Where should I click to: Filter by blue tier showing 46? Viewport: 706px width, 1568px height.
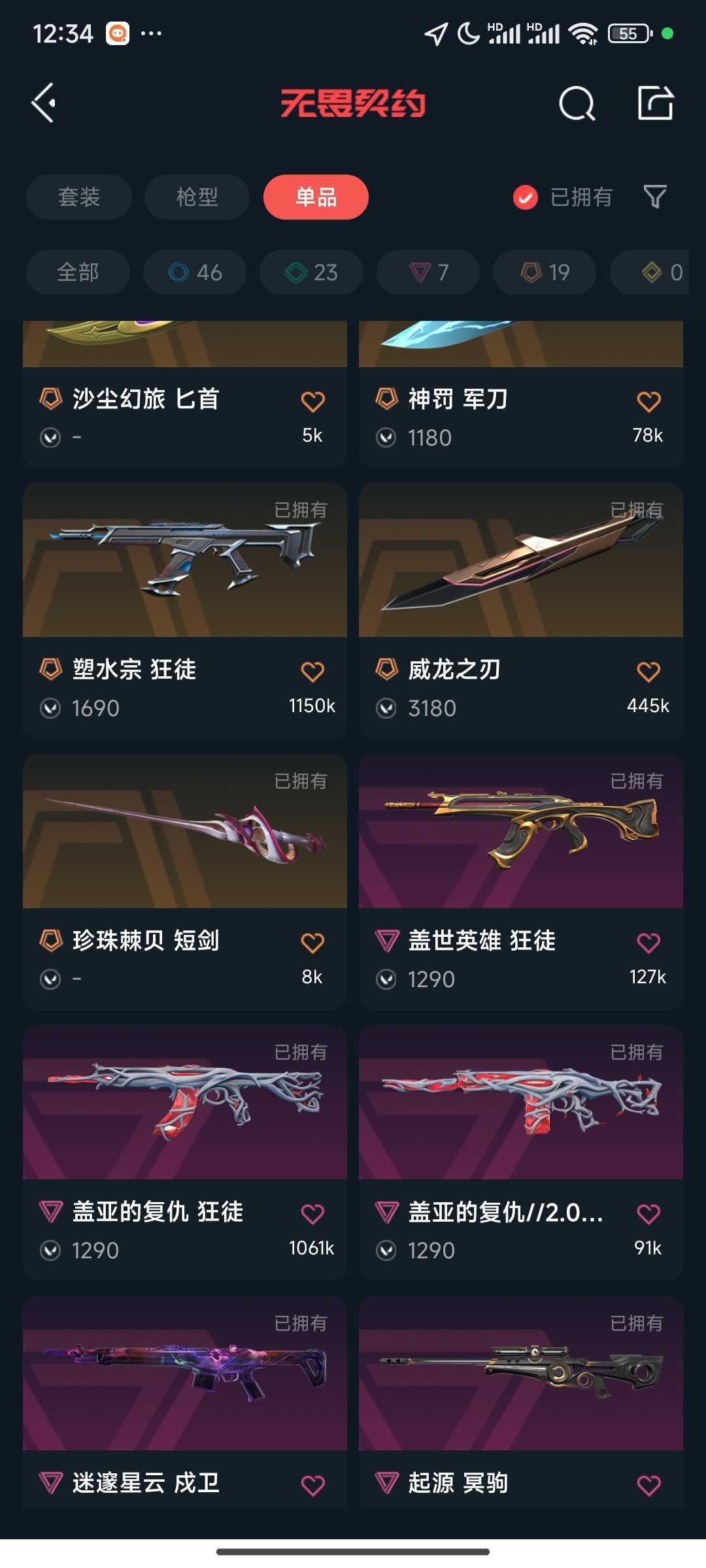coord(195,272)
